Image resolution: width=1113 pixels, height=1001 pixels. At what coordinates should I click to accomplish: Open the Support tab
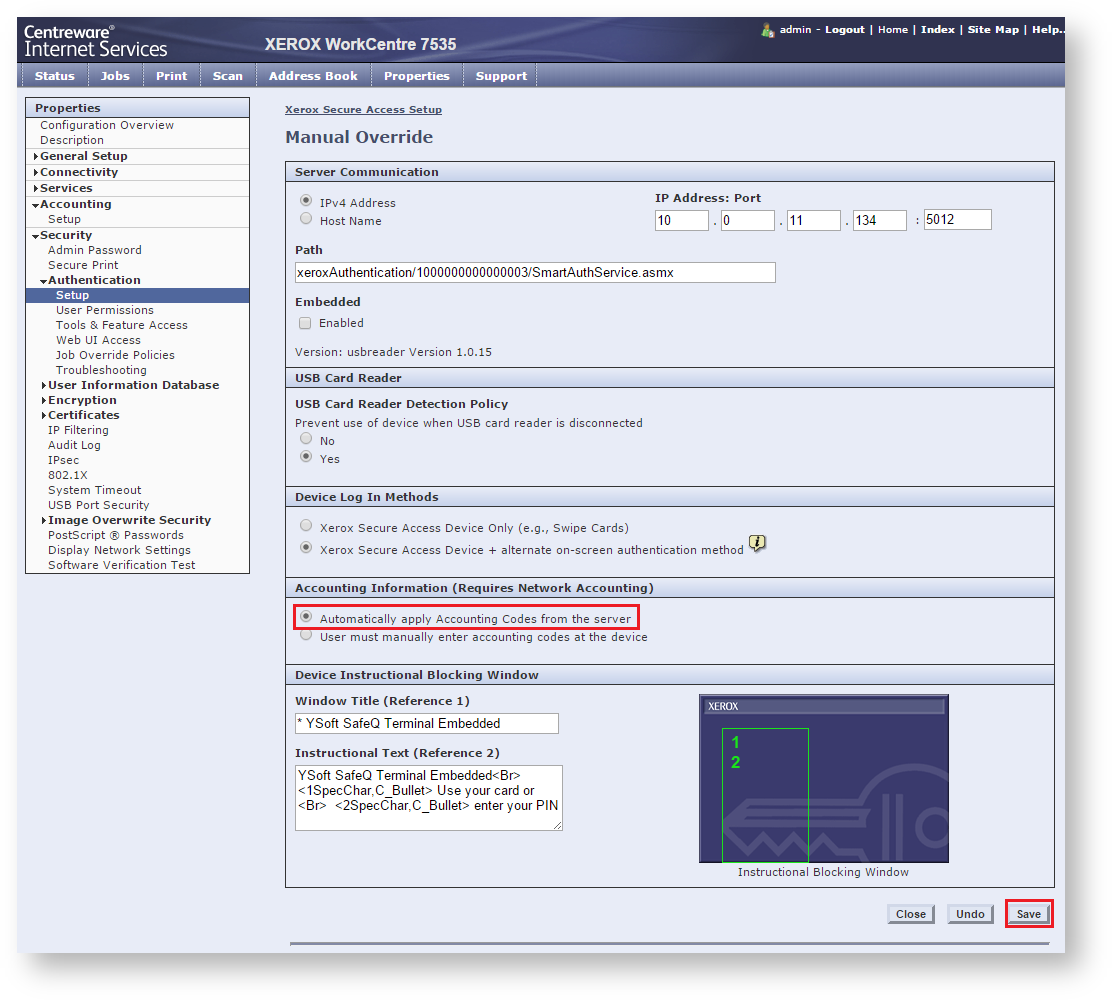(x=501, y=76)
